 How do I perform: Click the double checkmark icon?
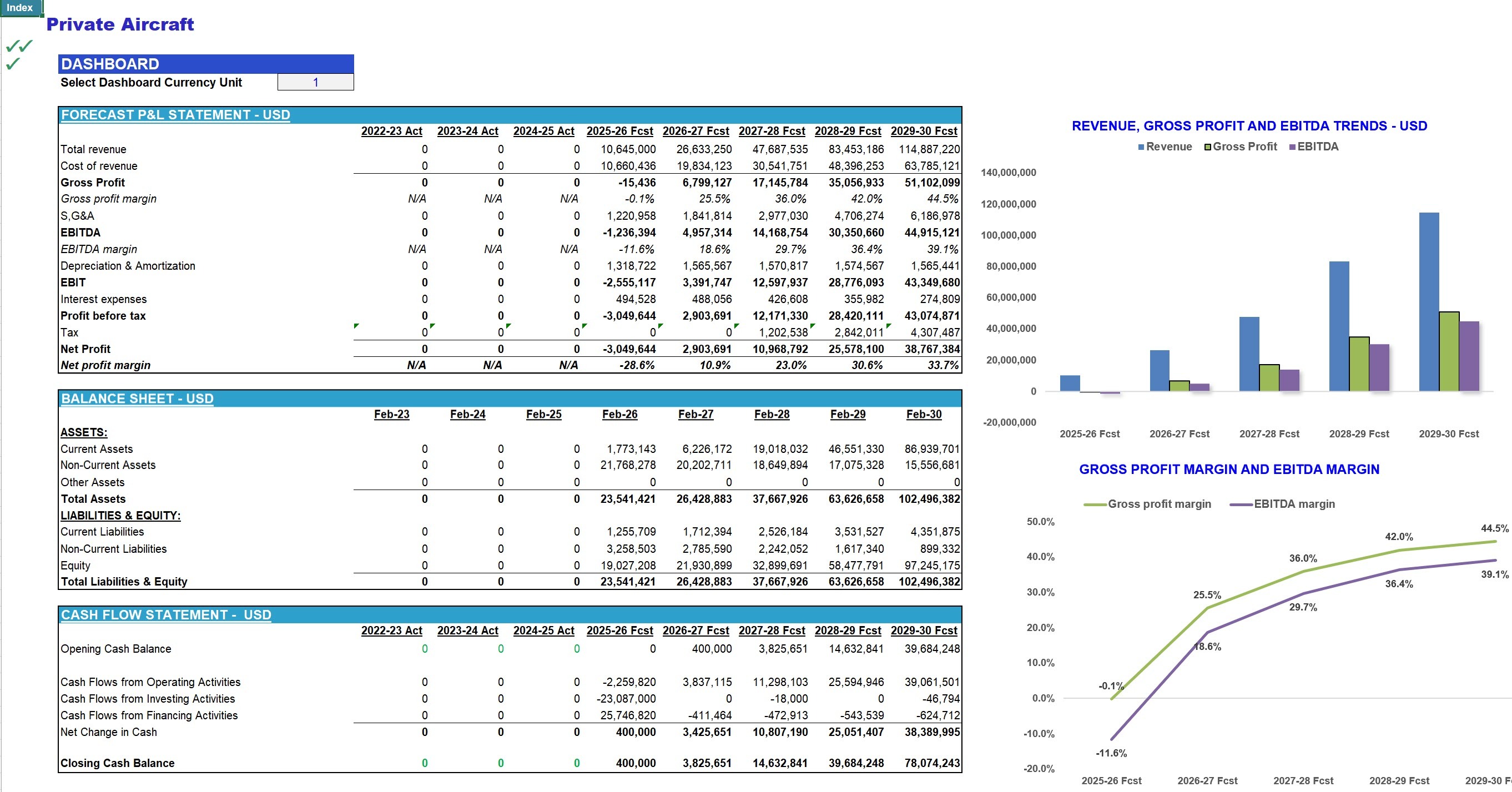click(x=19, y=46)
